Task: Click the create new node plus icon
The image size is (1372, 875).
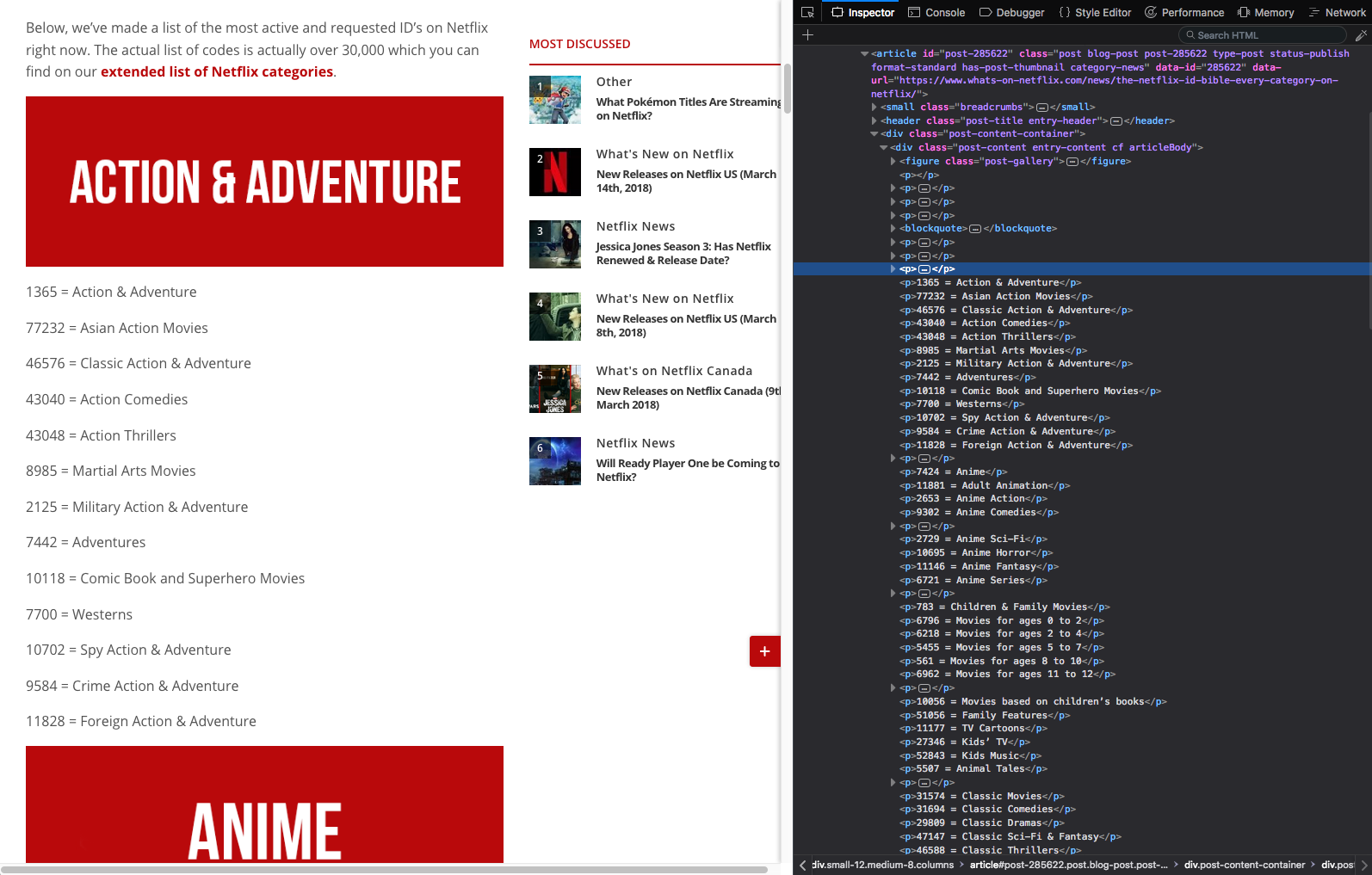Action: tap(807, 35)
